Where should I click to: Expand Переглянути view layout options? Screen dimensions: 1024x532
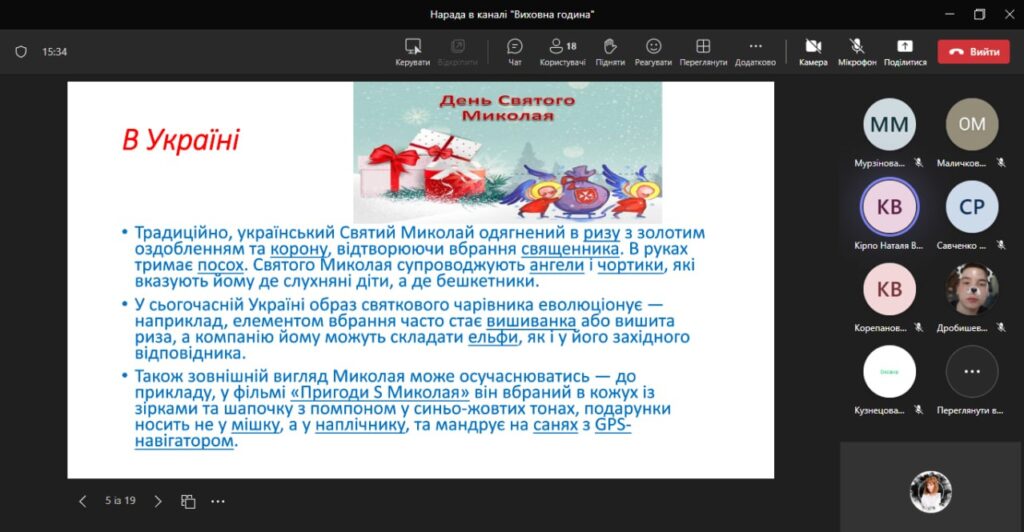703,51
